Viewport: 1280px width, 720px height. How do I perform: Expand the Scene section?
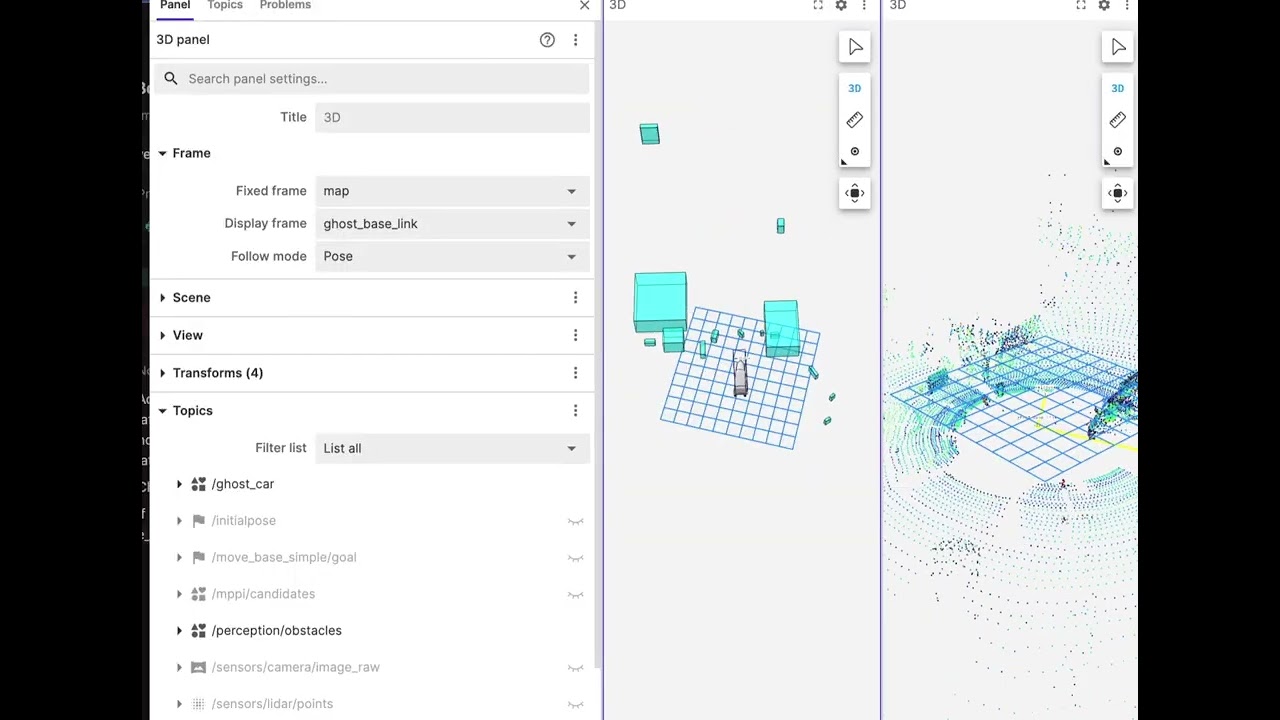coord(162,298)
